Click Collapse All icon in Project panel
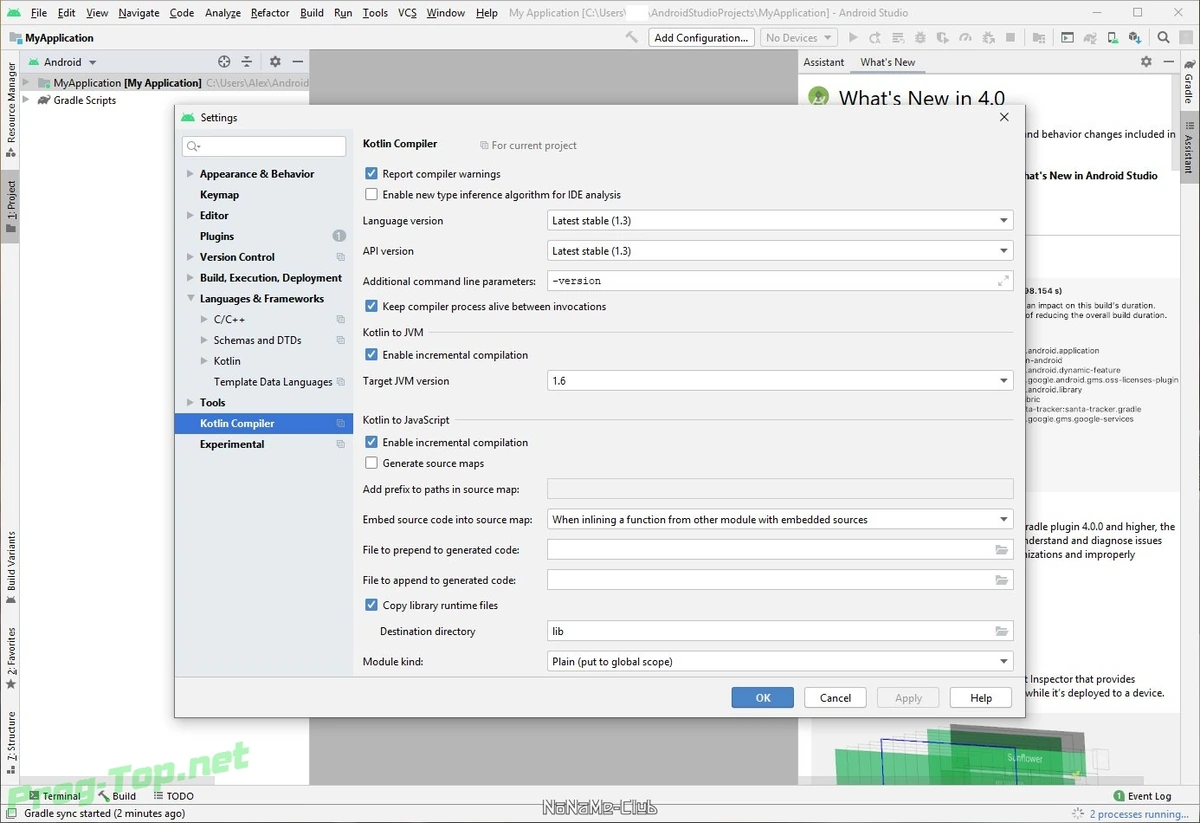The height and width of the screenshot is (823, 1200). (247, 62)
